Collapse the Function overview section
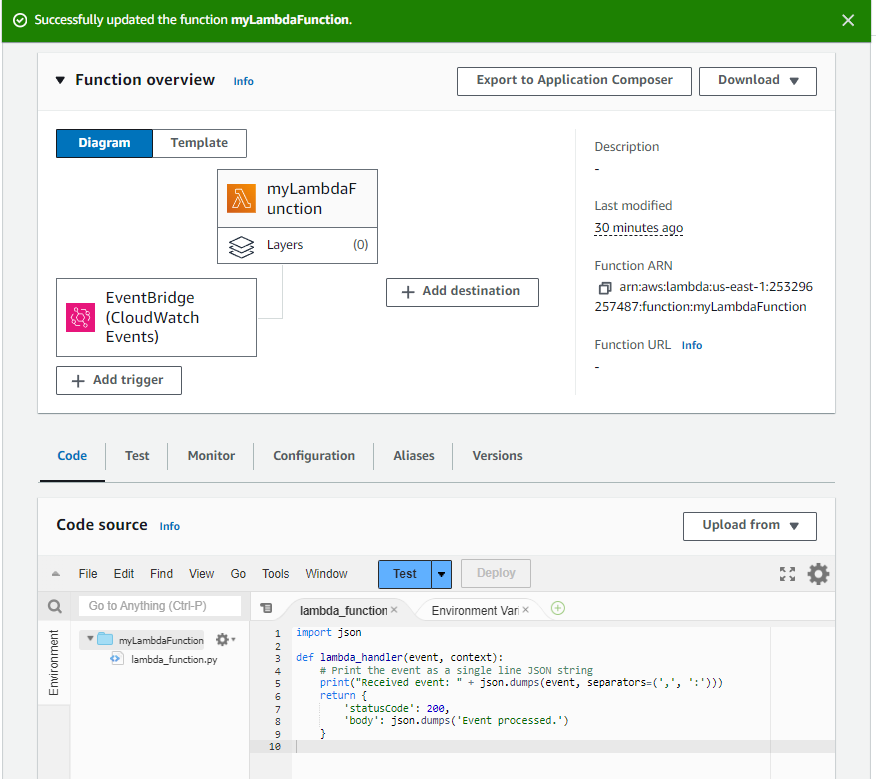This screenshot has width=876, height=779. point(60,80)
